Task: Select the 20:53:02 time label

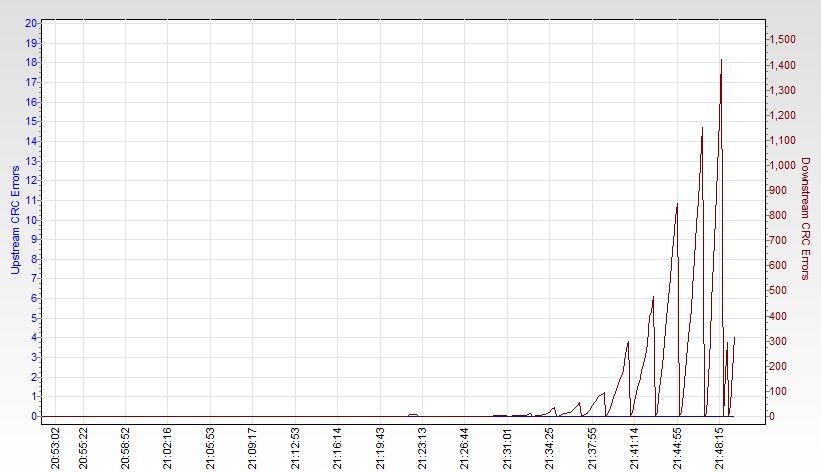Action: click(55, 448)
